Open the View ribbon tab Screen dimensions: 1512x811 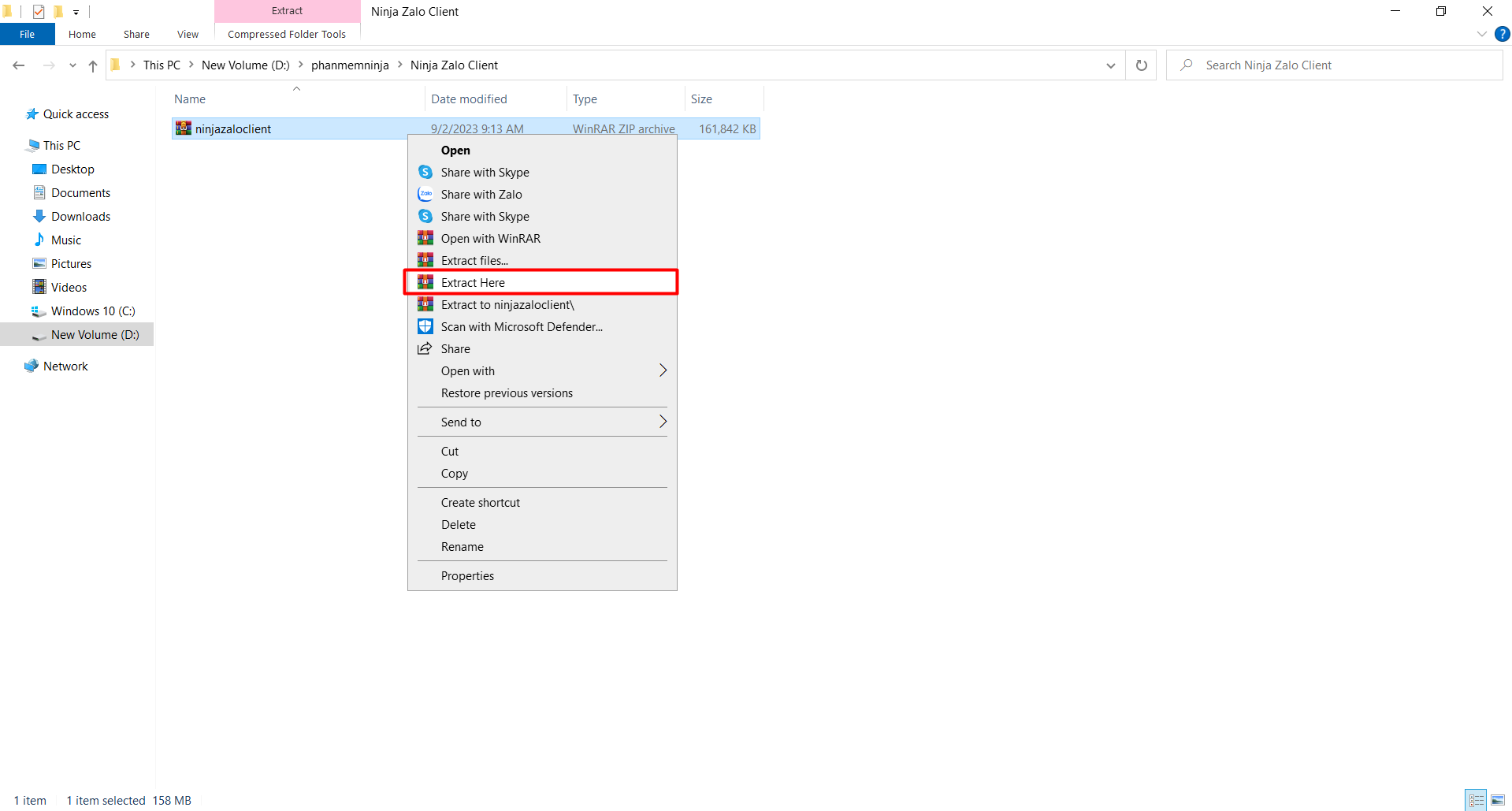(188, 34)
